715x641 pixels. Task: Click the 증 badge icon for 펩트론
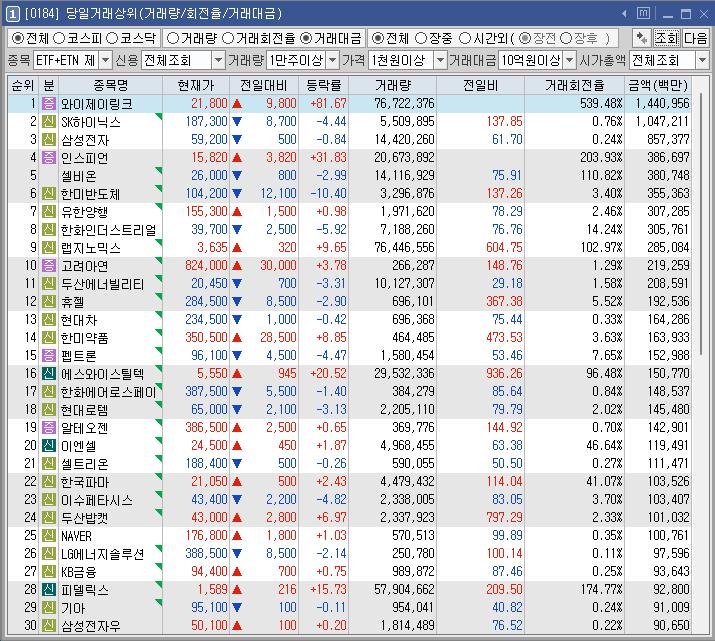pyautogui.click(x=48, y=356)
